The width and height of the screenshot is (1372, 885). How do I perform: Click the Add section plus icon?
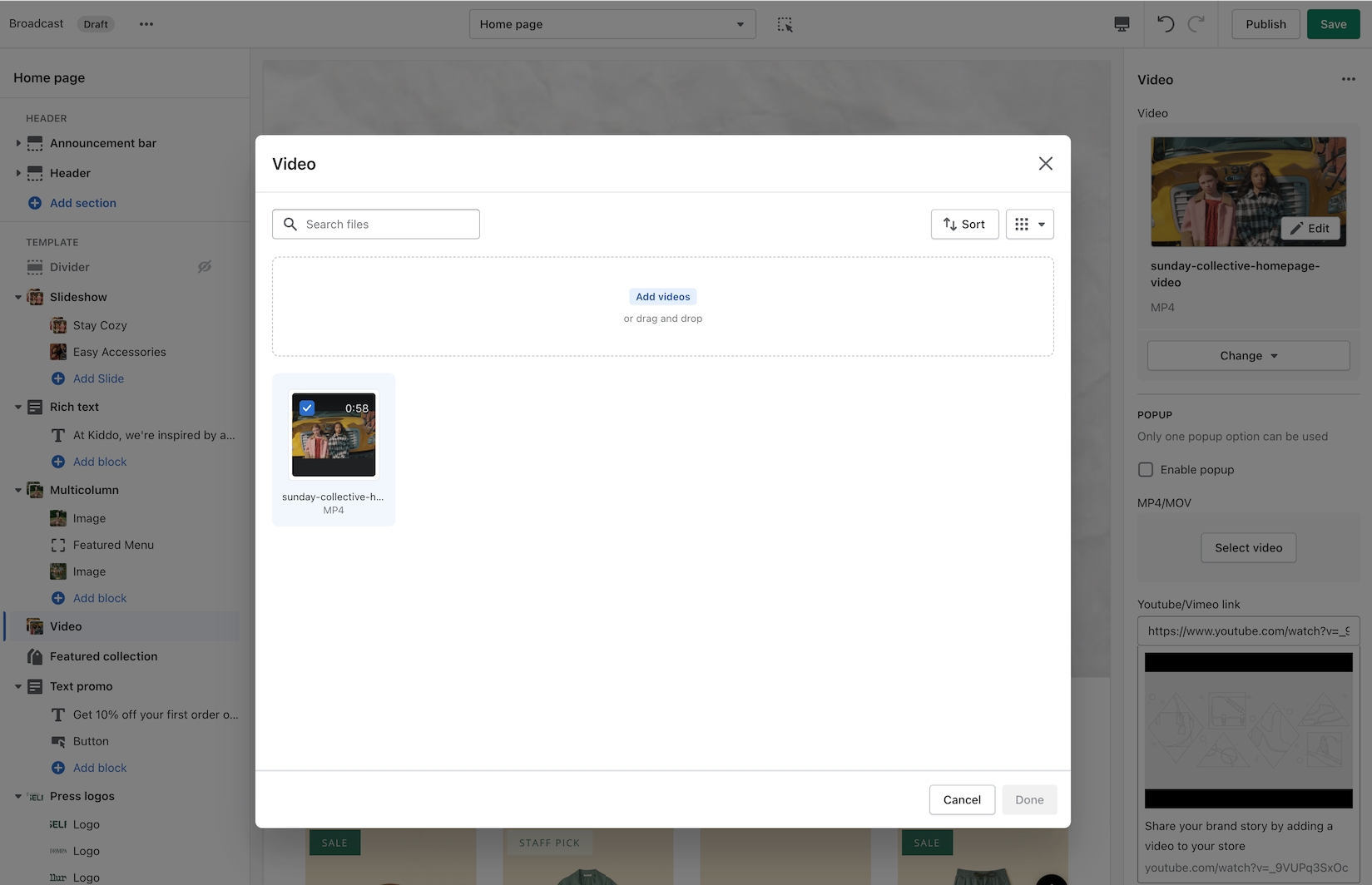[35, 203]
